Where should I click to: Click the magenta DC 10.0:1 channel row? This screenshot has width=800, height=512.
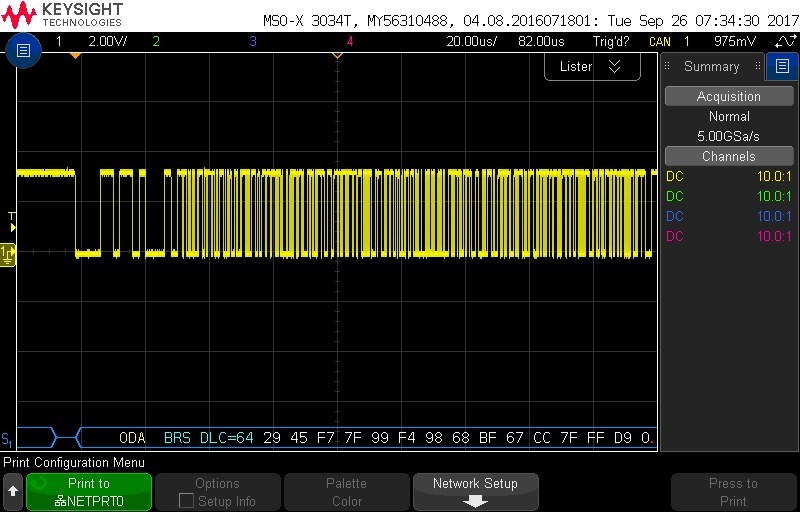pyautogui.click(x=729, y=236)
